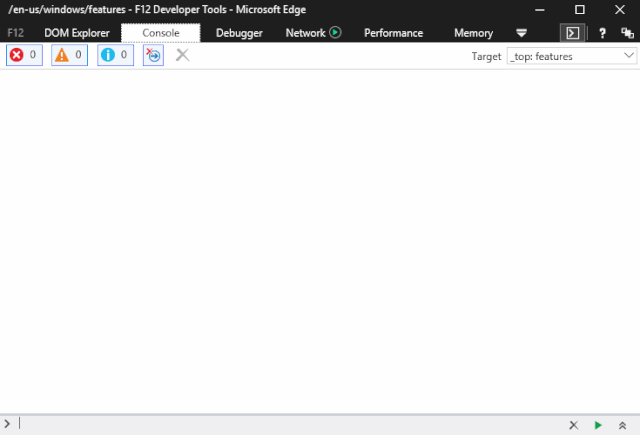Click the dock/undock tools icon

point(627,33)
